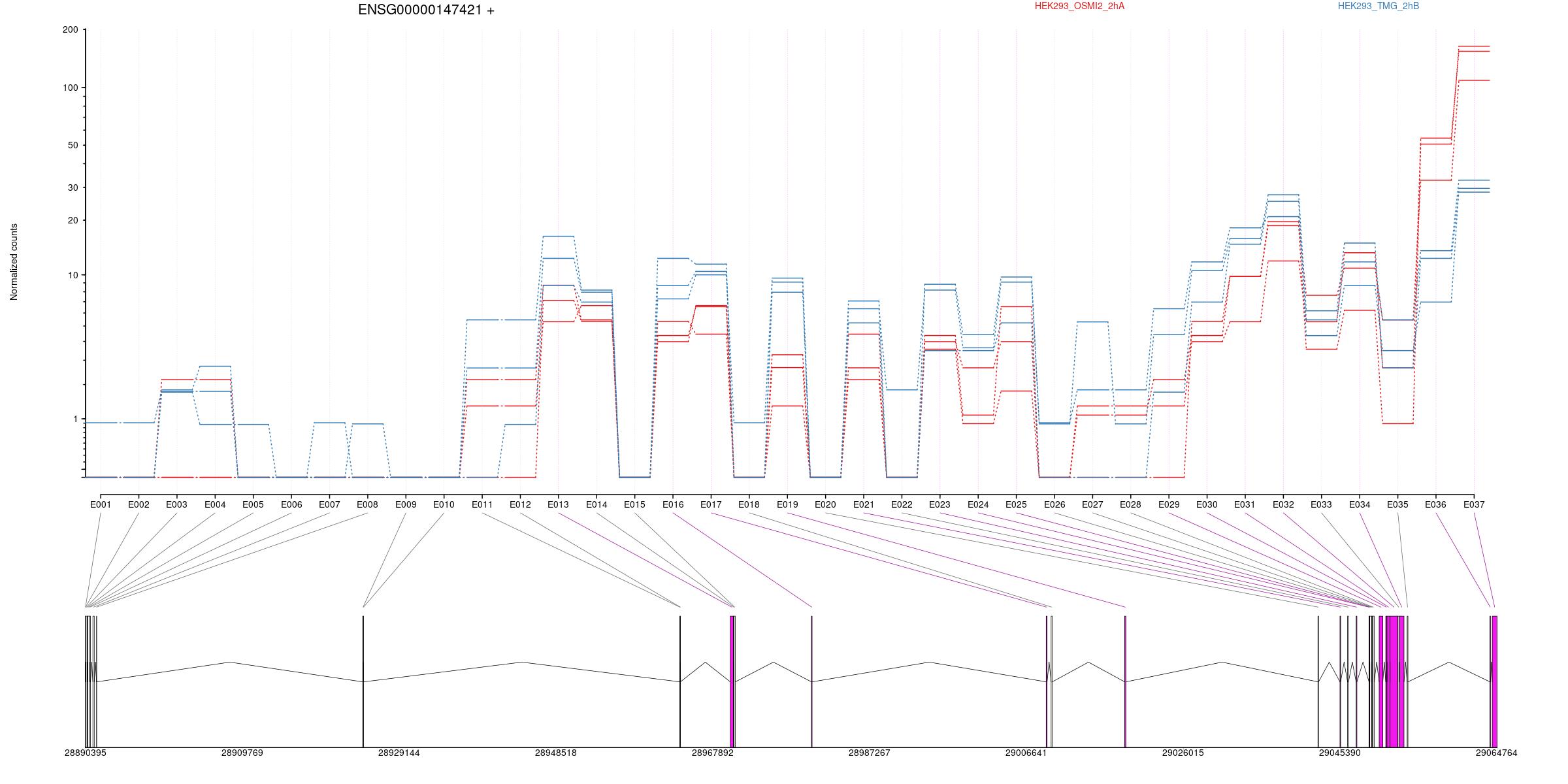1568x784 pixels.
Task: Click exon label E023
Action: (939, 504)
